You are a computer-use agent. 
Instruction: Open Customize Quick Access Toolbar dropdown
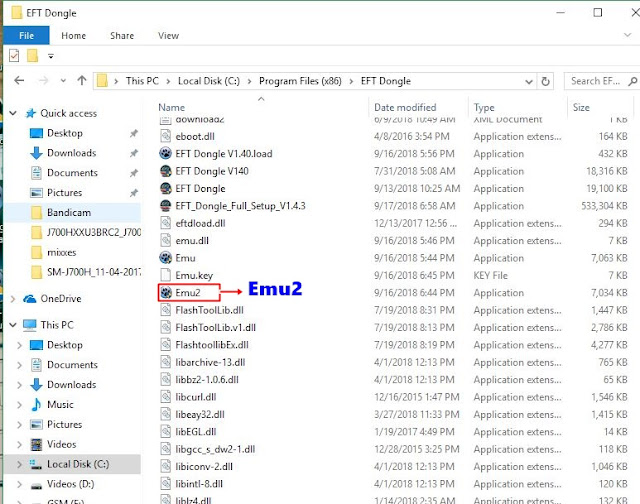click(51, 56)
